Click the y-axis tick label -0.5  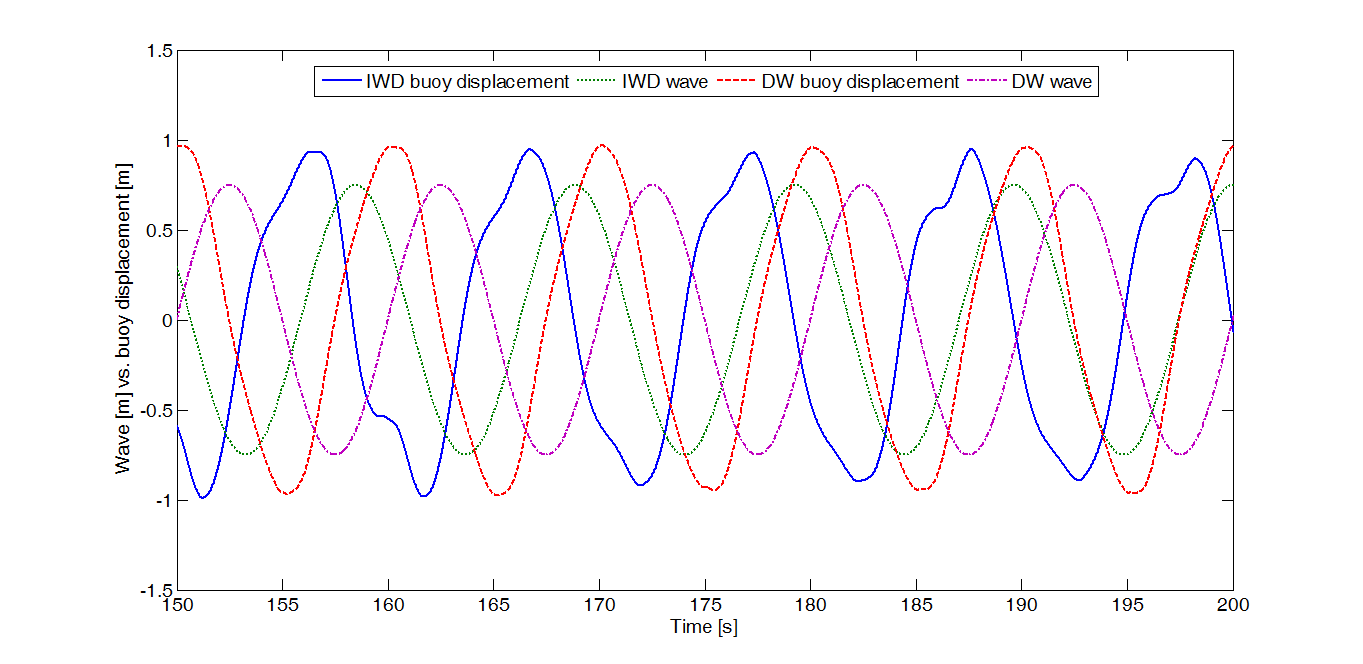coord(156,411)
